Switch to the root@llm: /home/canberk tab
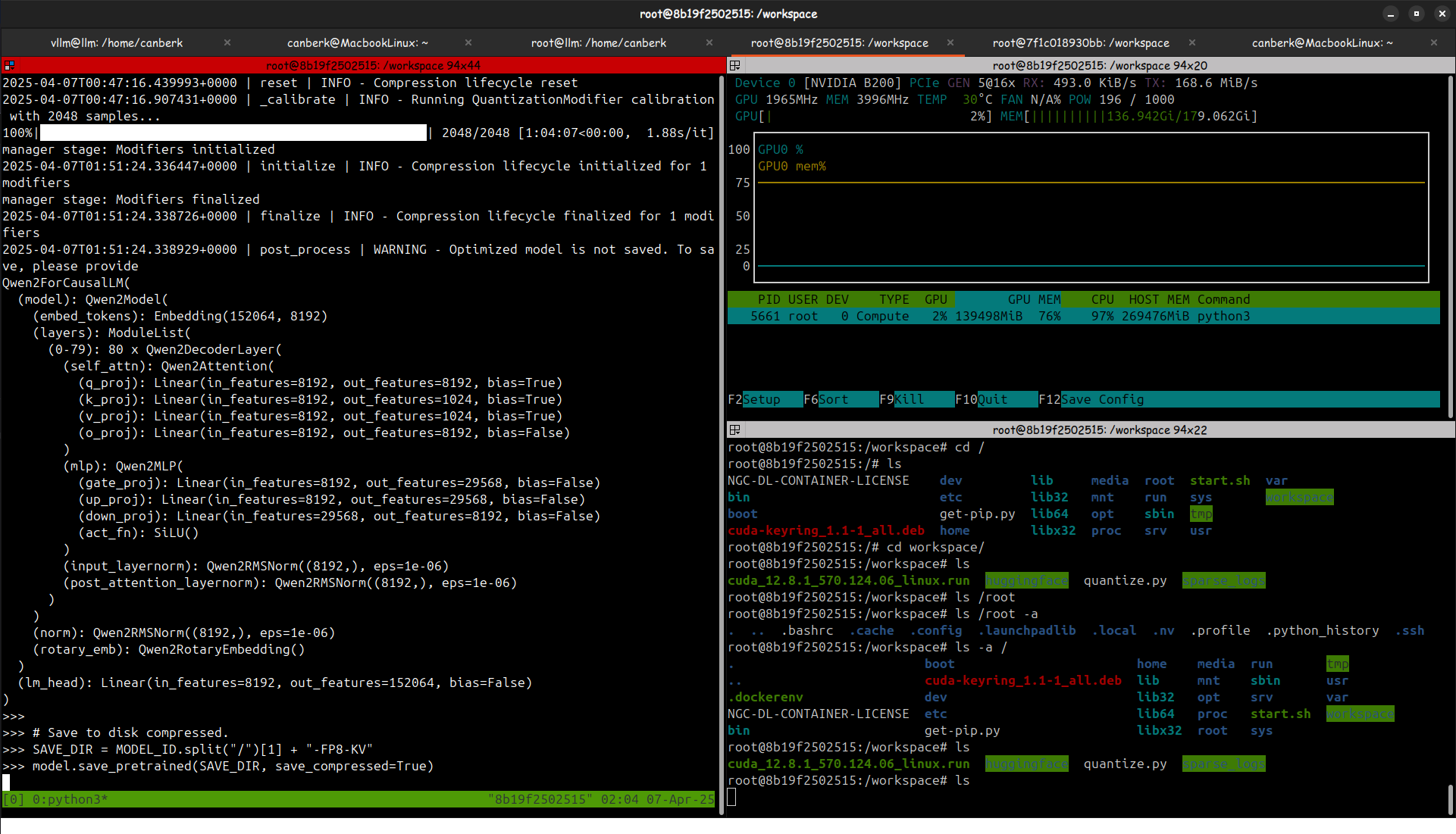This screenshot has width=1456, height=834. [599, 43]
